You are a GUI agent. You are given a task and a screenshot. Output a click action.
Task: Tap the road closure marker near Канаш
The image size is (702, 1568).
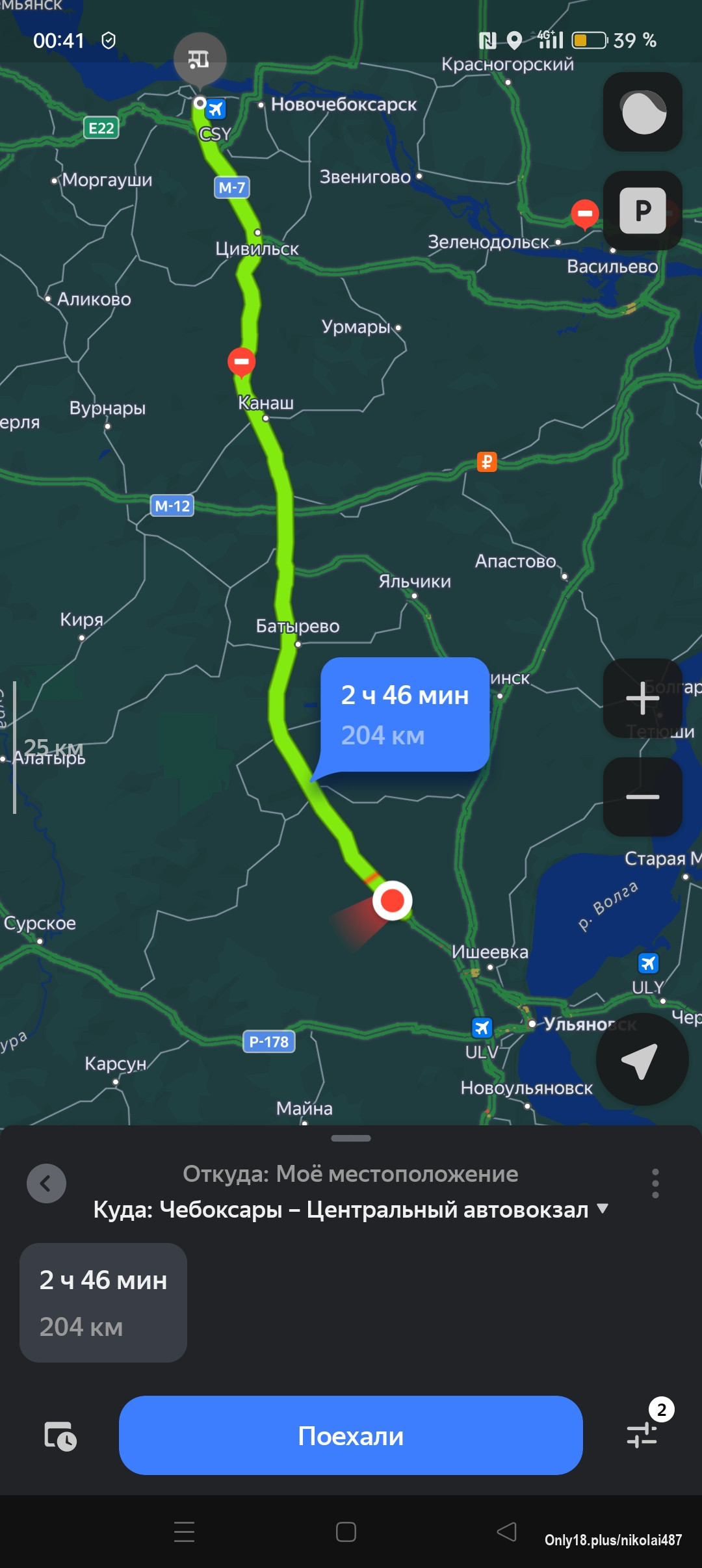[x=241, y=362]
